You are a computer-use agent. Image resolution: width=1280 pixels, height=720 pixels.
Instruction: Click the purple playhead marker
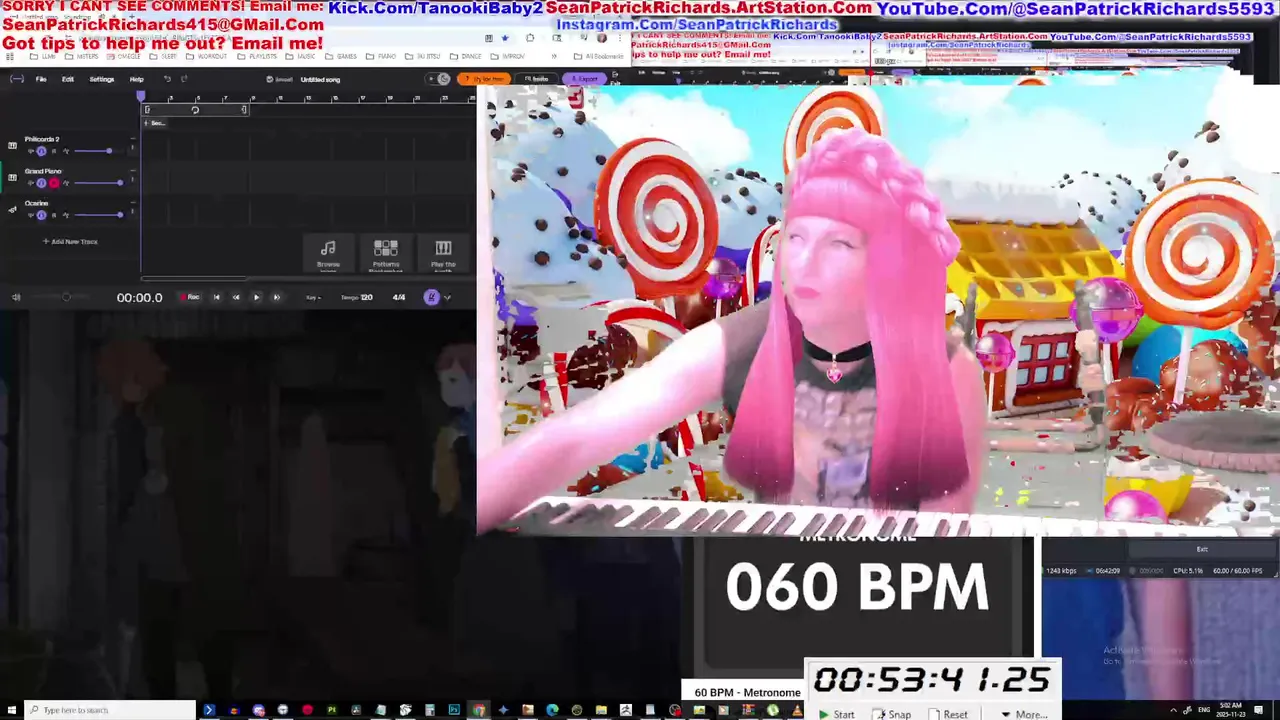click(x=141, y=97)
